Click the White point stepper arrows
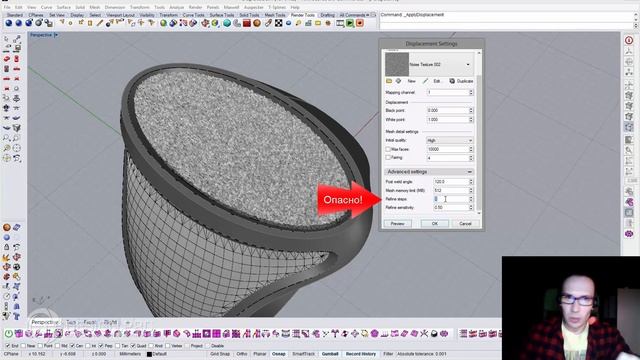The image size is (640, 360). click(x=471, y=120)
